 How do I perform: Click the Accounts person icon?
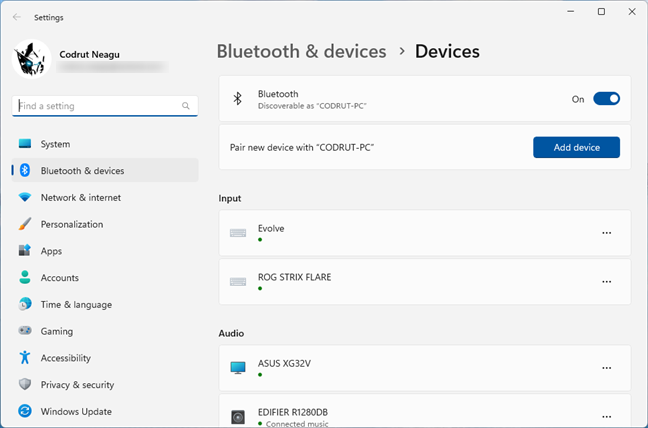(25, 277)
